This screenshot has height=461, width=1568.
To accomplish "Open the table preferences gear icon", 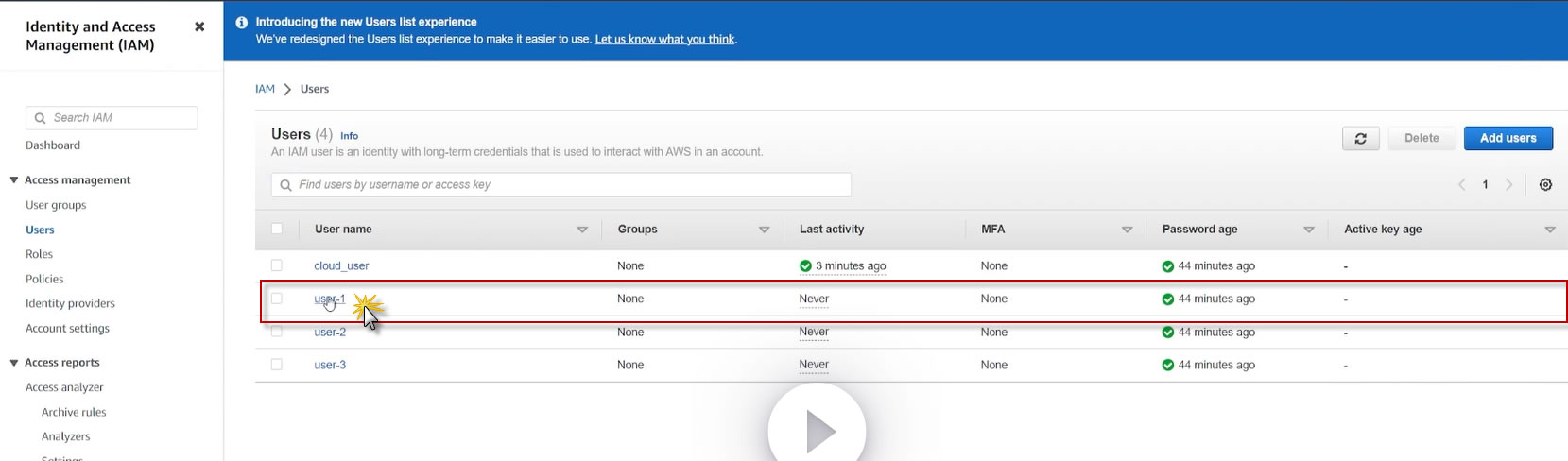I will (1545, 185).
